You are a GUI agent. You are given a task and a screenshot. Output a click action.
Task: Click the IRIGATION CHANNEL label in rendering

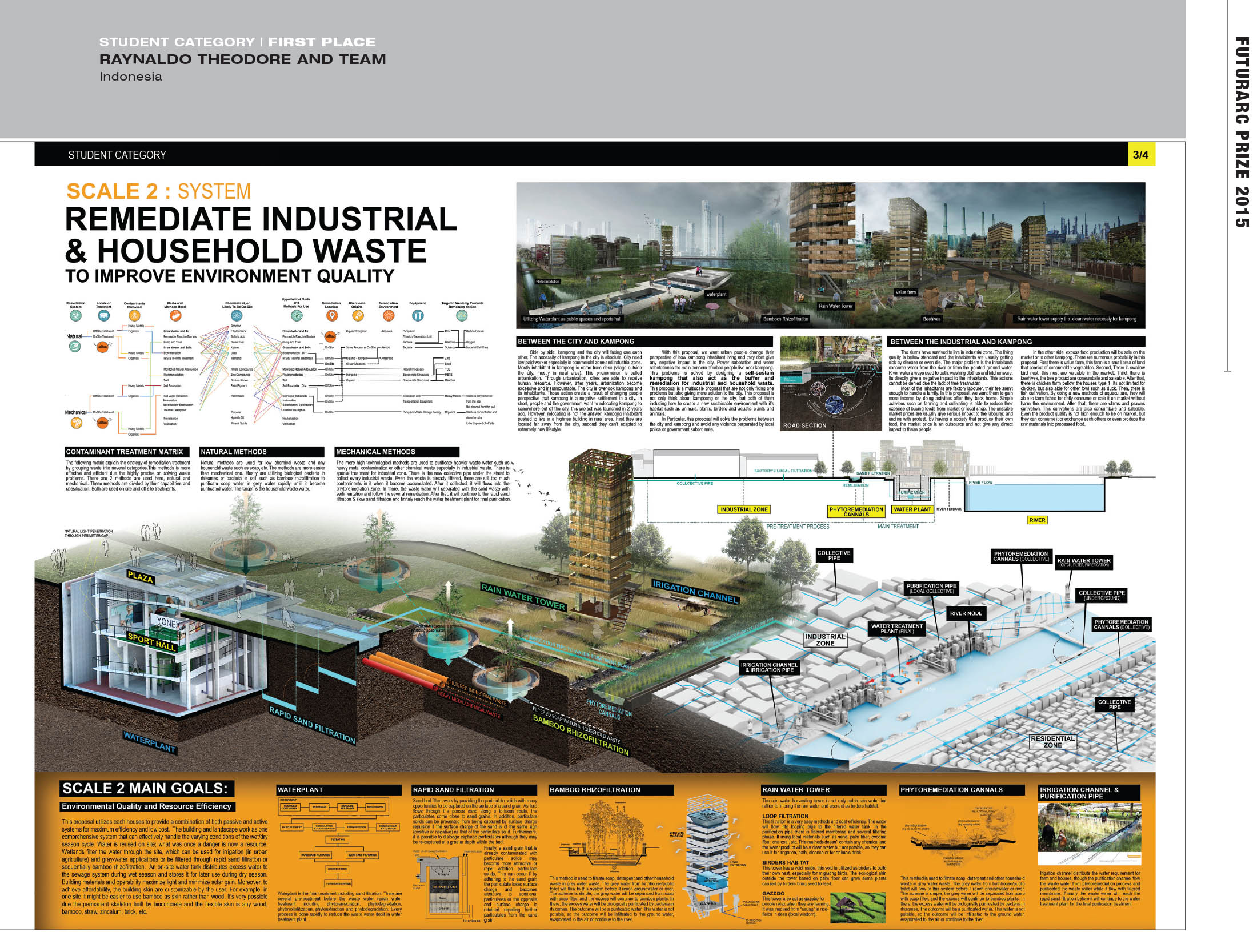pyautogui.click(x=695, y=592)
